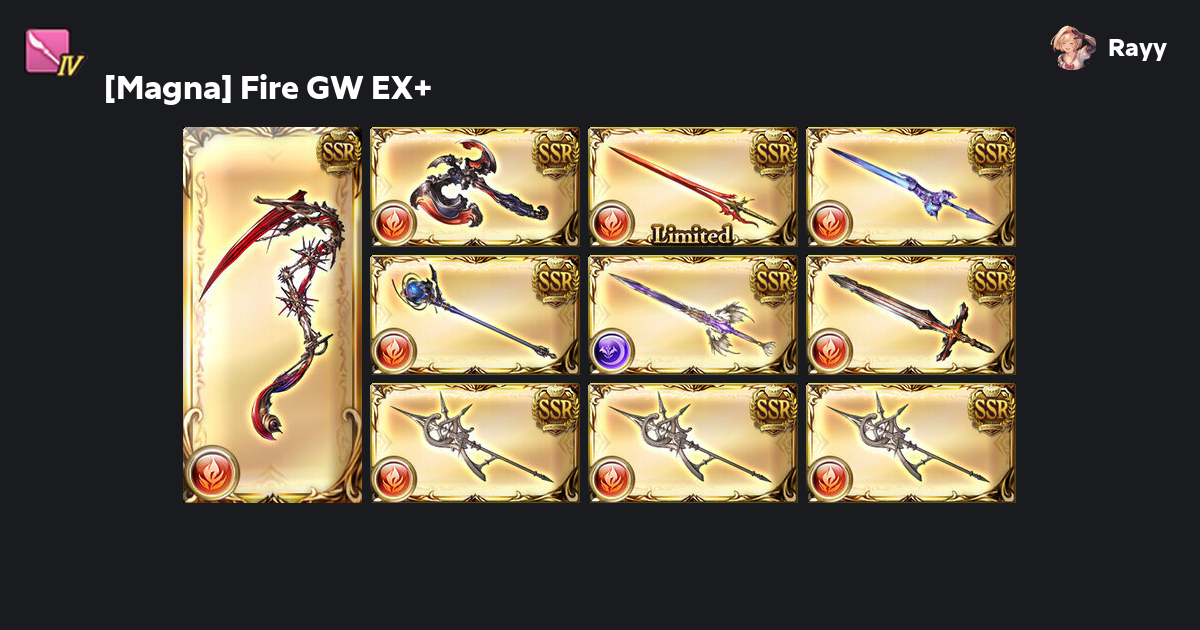Click the pink class icon with IV badge
The width and height of the screenshot is (1200, 630).
pyautogui.click(x=54, y=53)
